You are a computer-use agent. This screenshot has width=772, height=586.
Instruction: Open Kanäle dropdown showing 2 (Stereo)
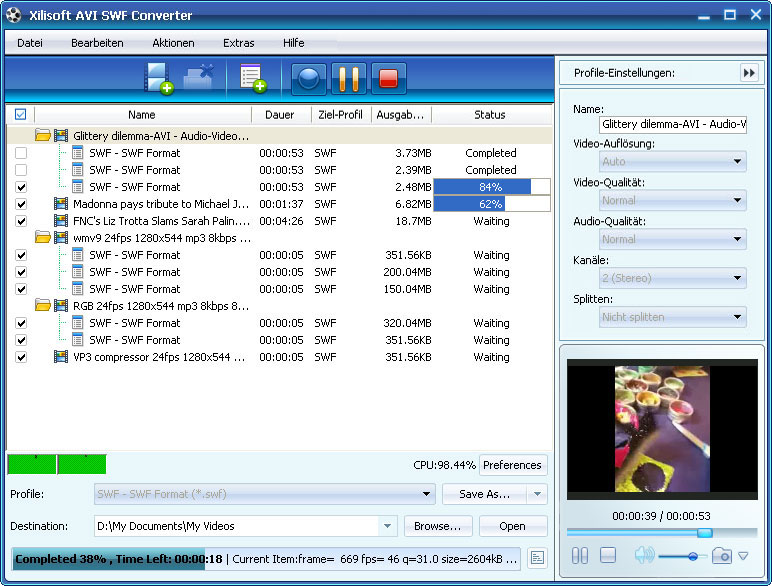click(x=673, y=278)
